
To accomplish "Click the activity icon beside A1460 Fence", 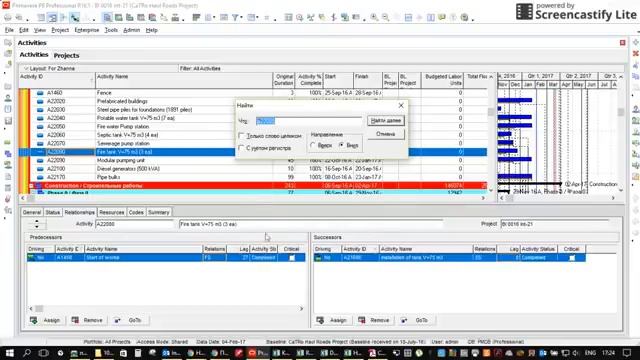I will click(40, 93).
